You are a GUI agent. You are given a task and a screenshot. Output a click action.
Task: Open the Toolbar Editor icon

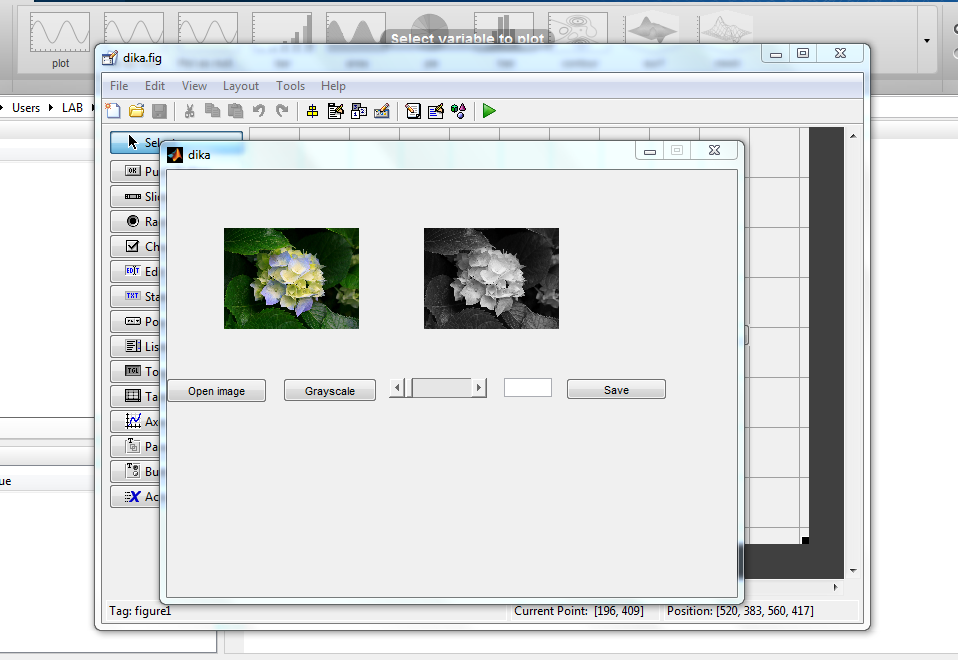[x=382, y=111]
